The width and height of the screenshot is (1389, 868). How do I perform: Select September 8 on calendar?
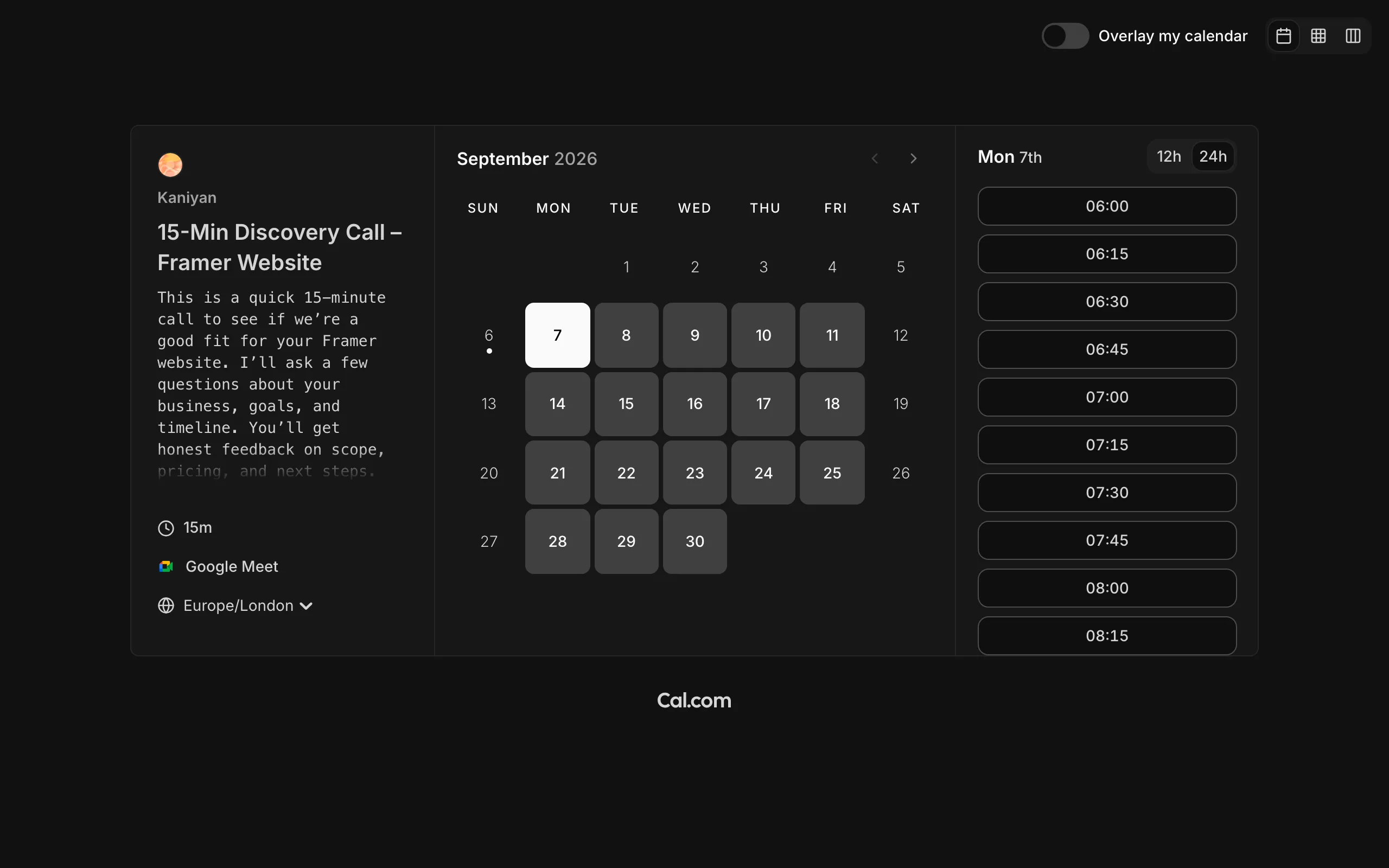pos(626,335)
